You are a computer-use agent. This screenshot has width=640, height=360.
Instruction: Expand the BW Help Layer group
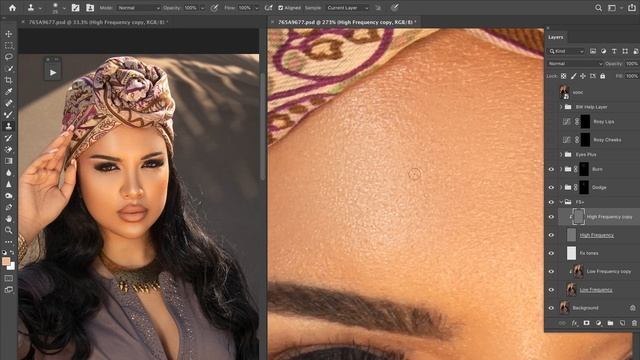coord(561,107)
